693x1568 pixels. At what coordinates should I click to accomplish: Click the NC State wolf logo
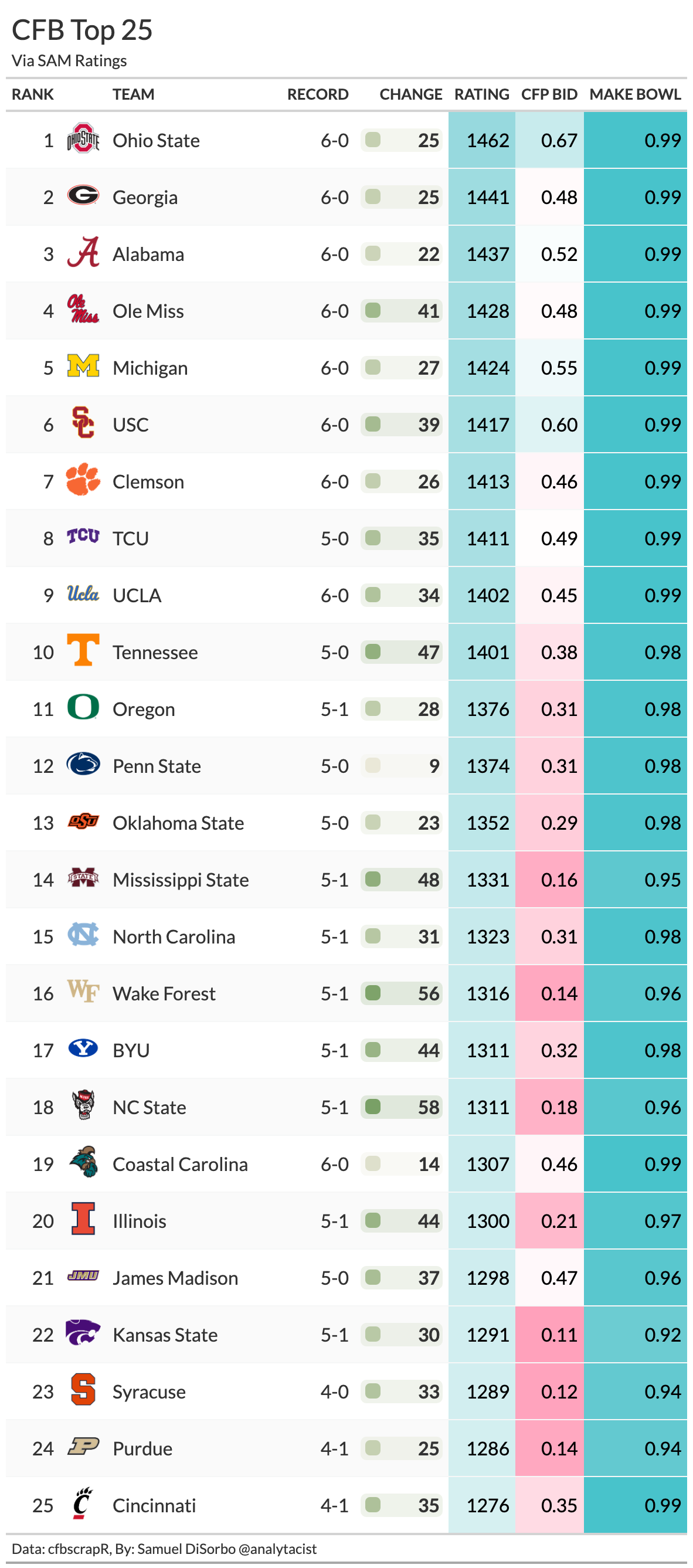click(83, 1105)
